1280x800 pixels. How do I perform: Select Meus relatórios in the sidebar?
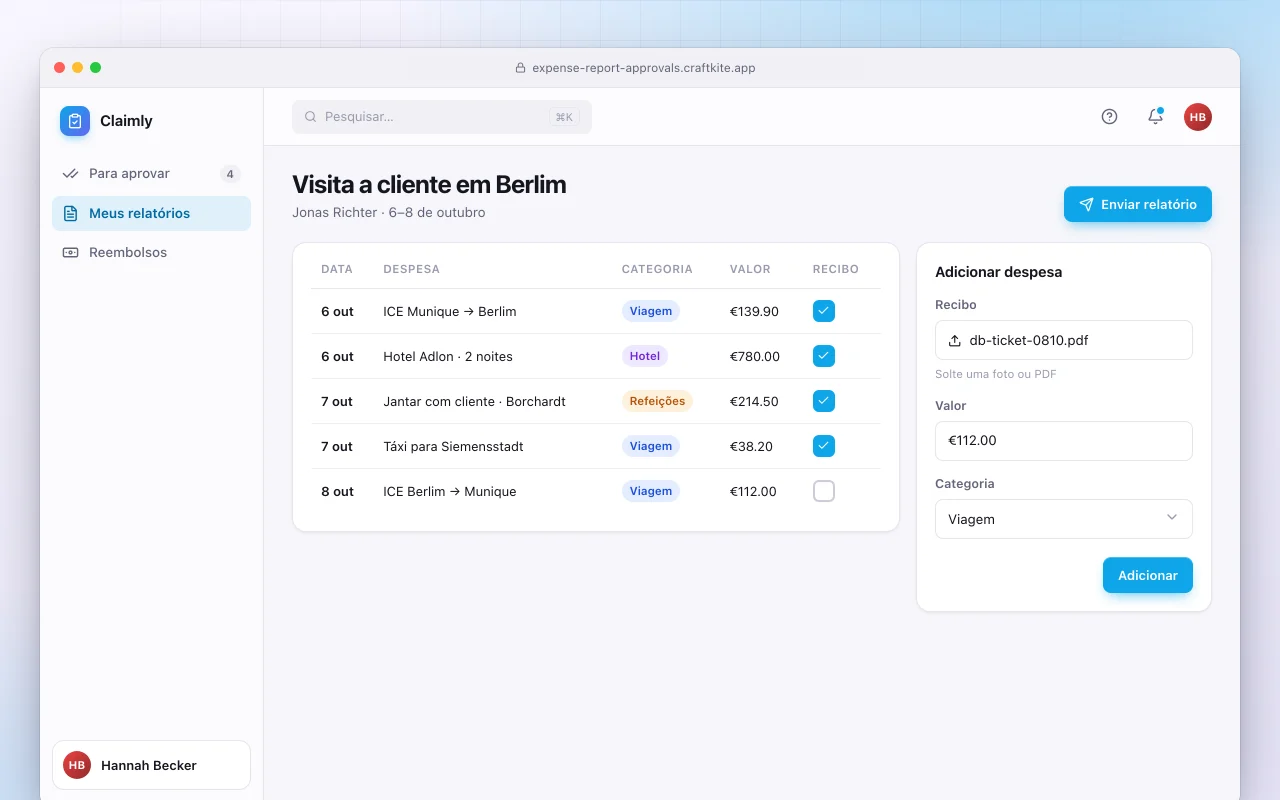[151, 213]
